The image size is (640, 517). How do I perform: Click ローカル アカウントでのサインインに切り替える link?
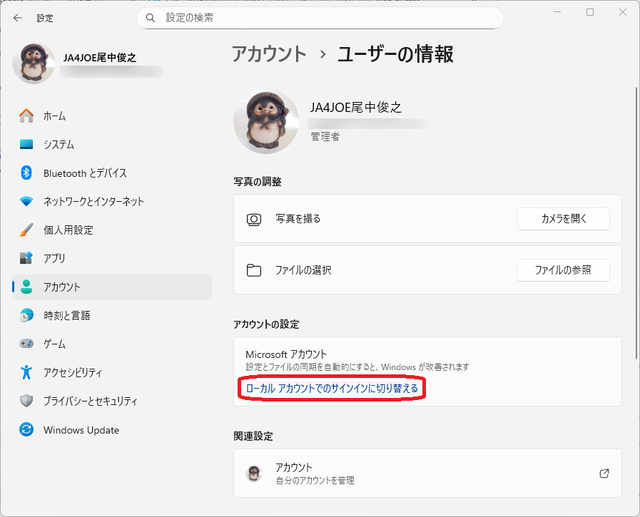pyautogui.click(x=332, y=388)
